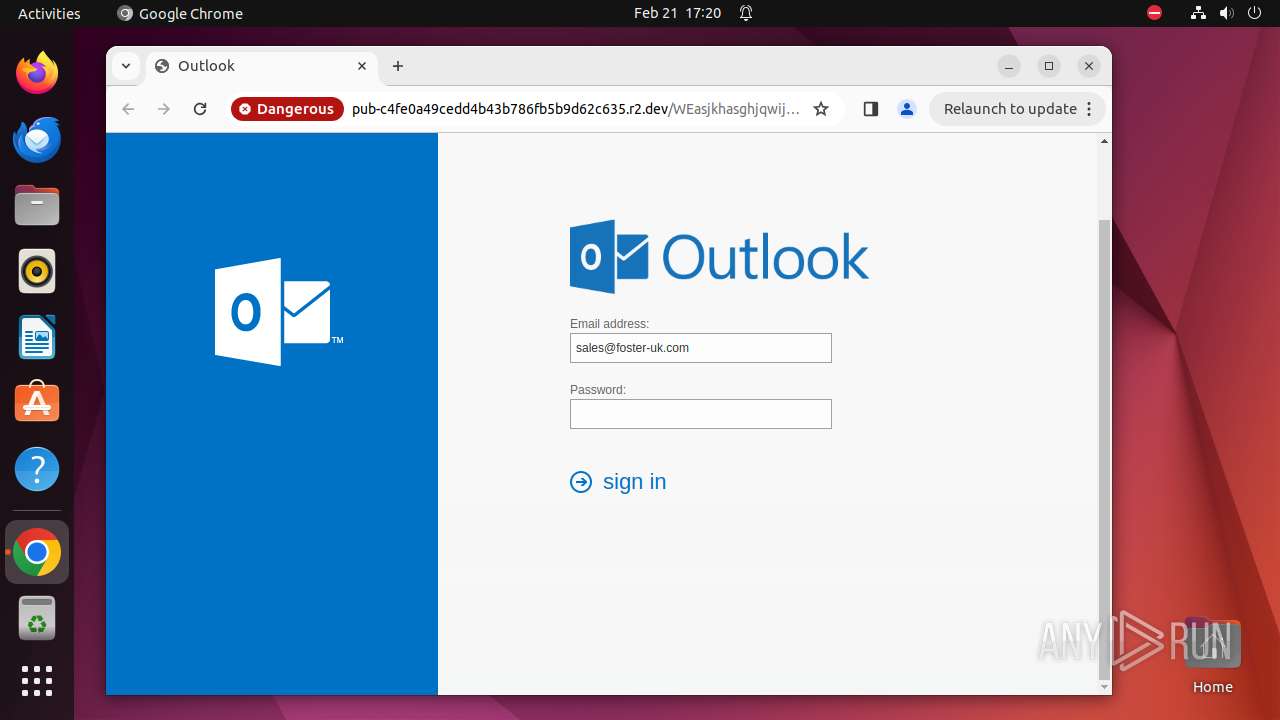Image resolution: width=1280 pixels, height=720 pixels.
Task: Click the Email address input field
Action: click(701, 348)
